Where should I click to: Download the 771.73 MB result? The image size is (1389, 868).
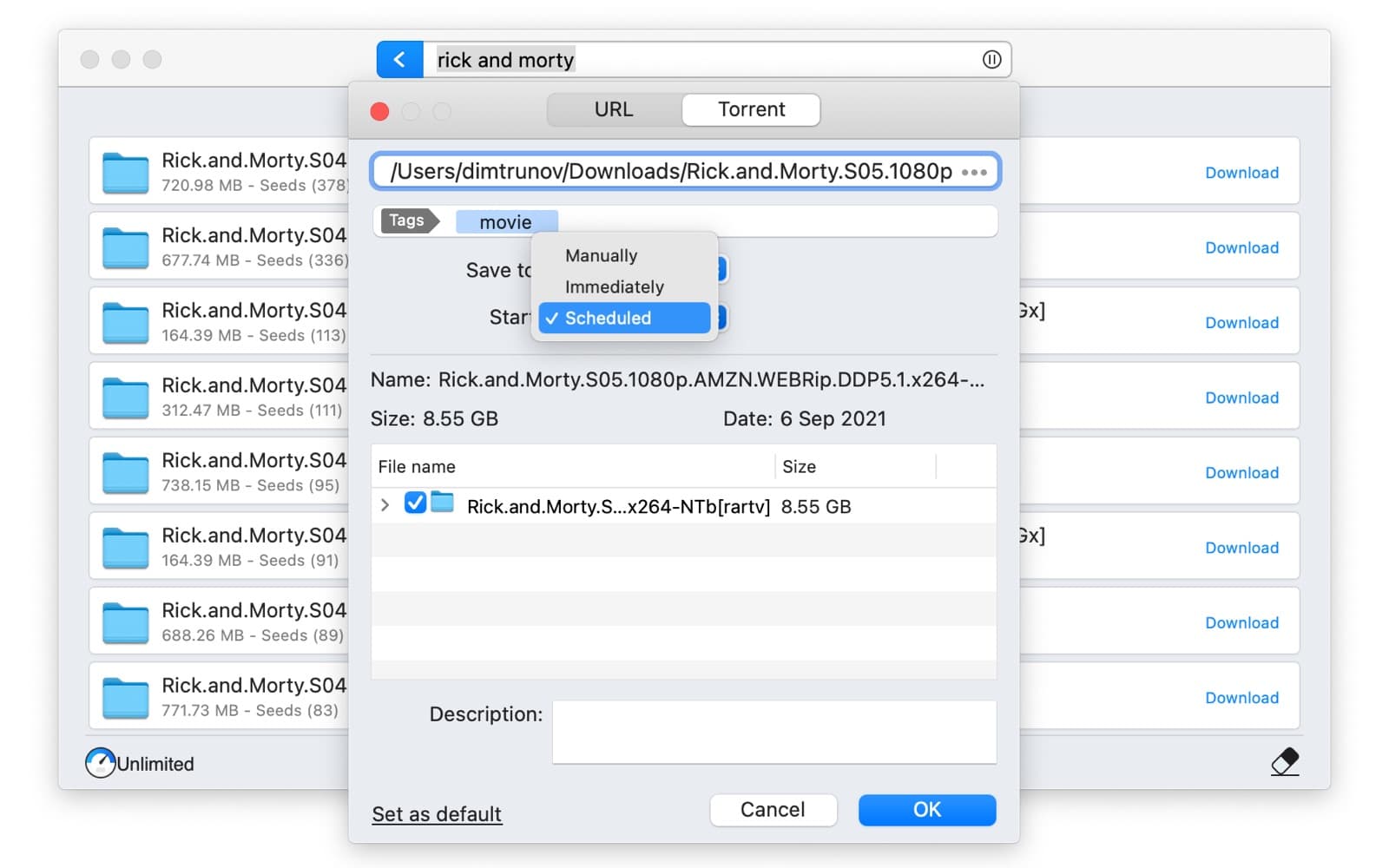[x=1241, y=698]
